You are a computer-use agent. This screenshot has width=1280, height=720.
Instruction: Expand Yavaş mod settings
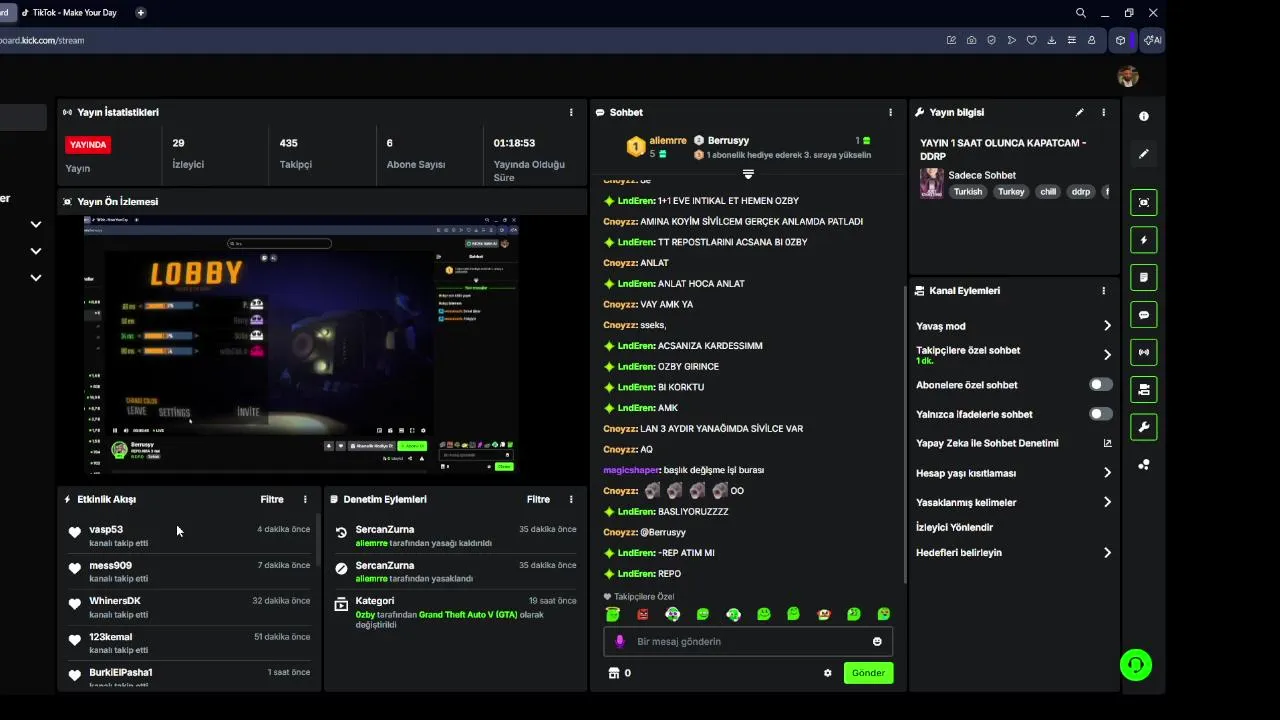click(1107, 326)
